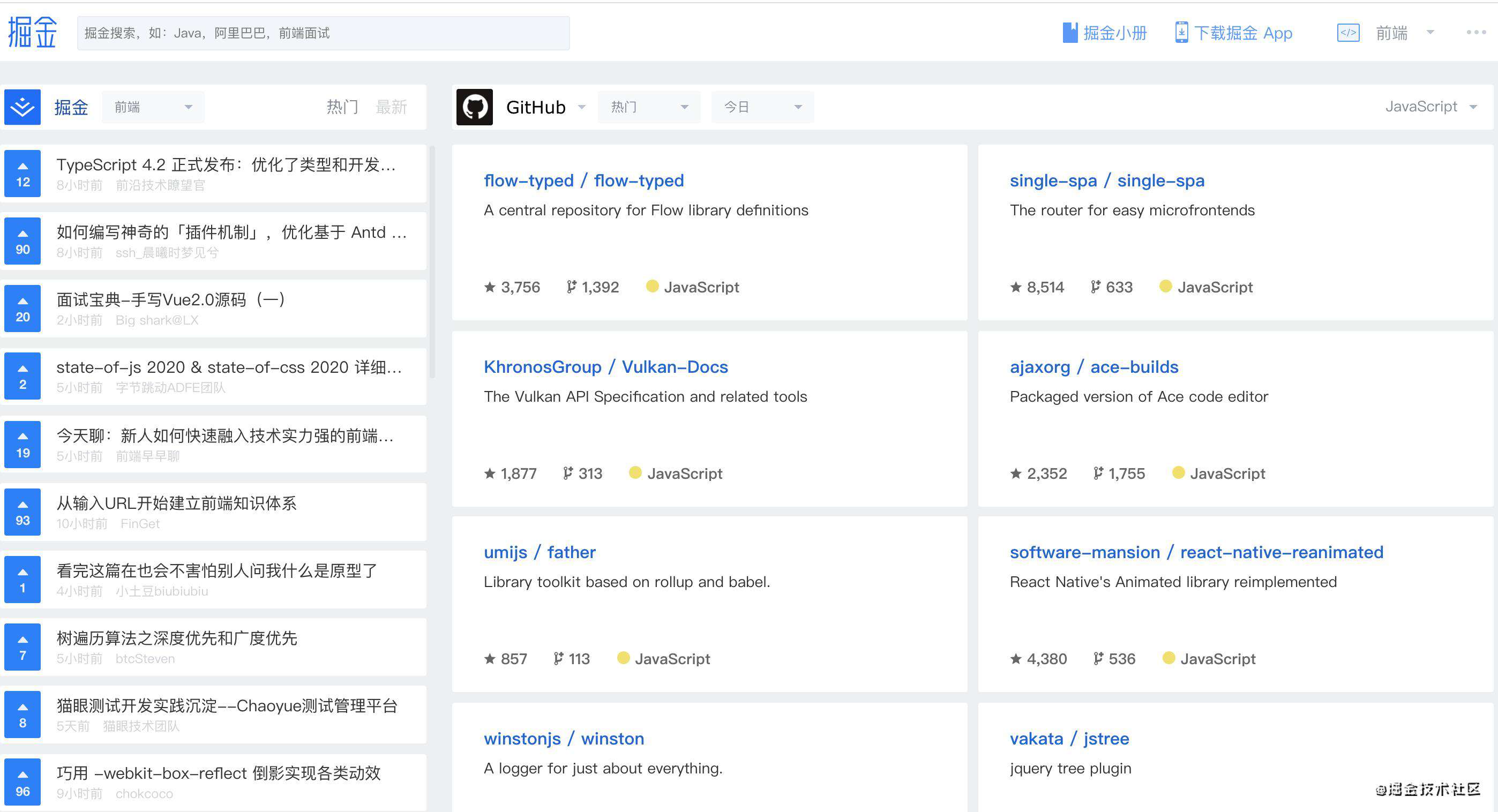This screenshot has width=1498, height=812.
Task: Click the phone download icon
Action: pyautogui.click(x=1181, y=33)
